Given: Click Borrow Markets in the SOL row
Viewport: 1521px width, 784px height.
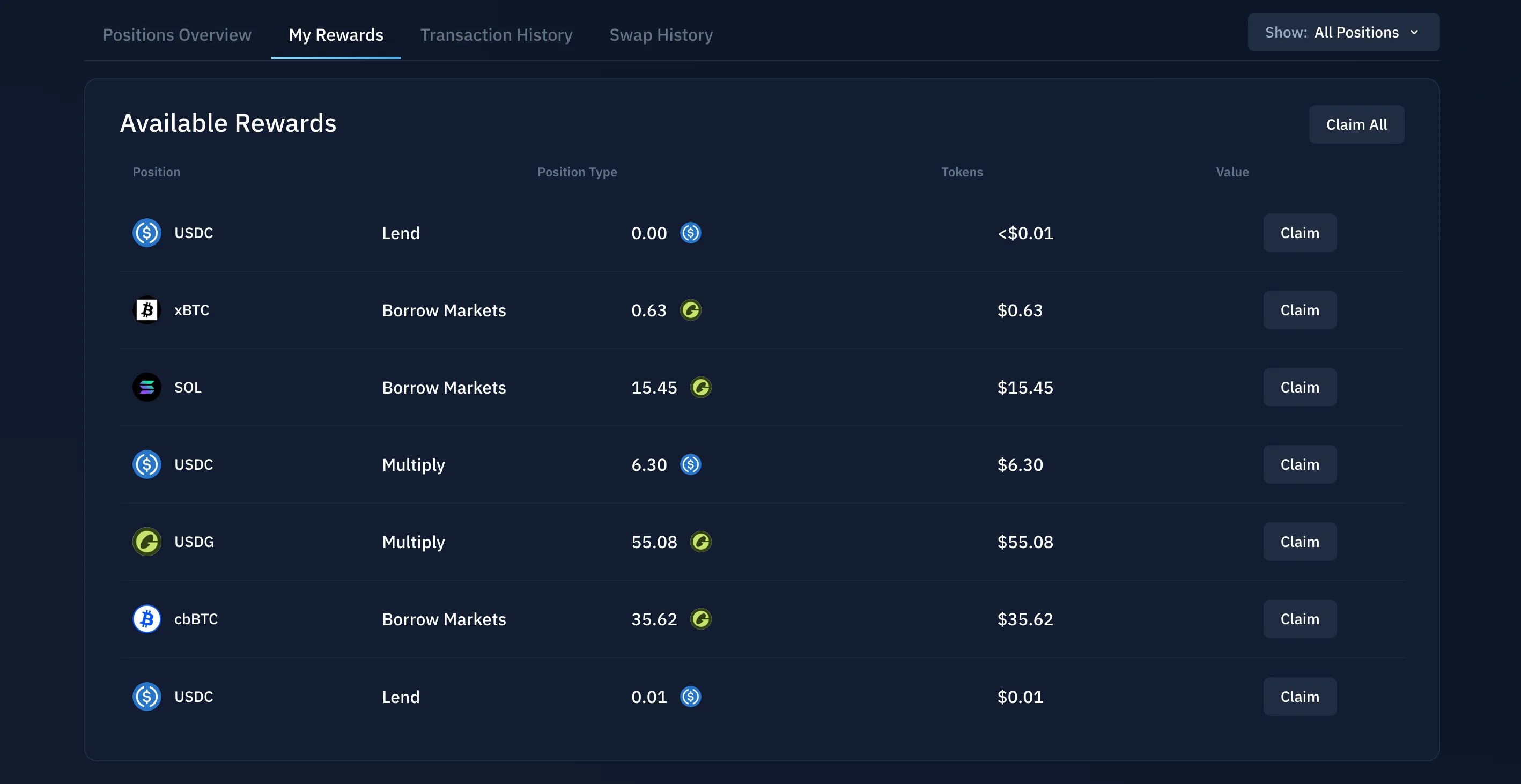Looking at the screenshot, I should (x=444, y=387).
